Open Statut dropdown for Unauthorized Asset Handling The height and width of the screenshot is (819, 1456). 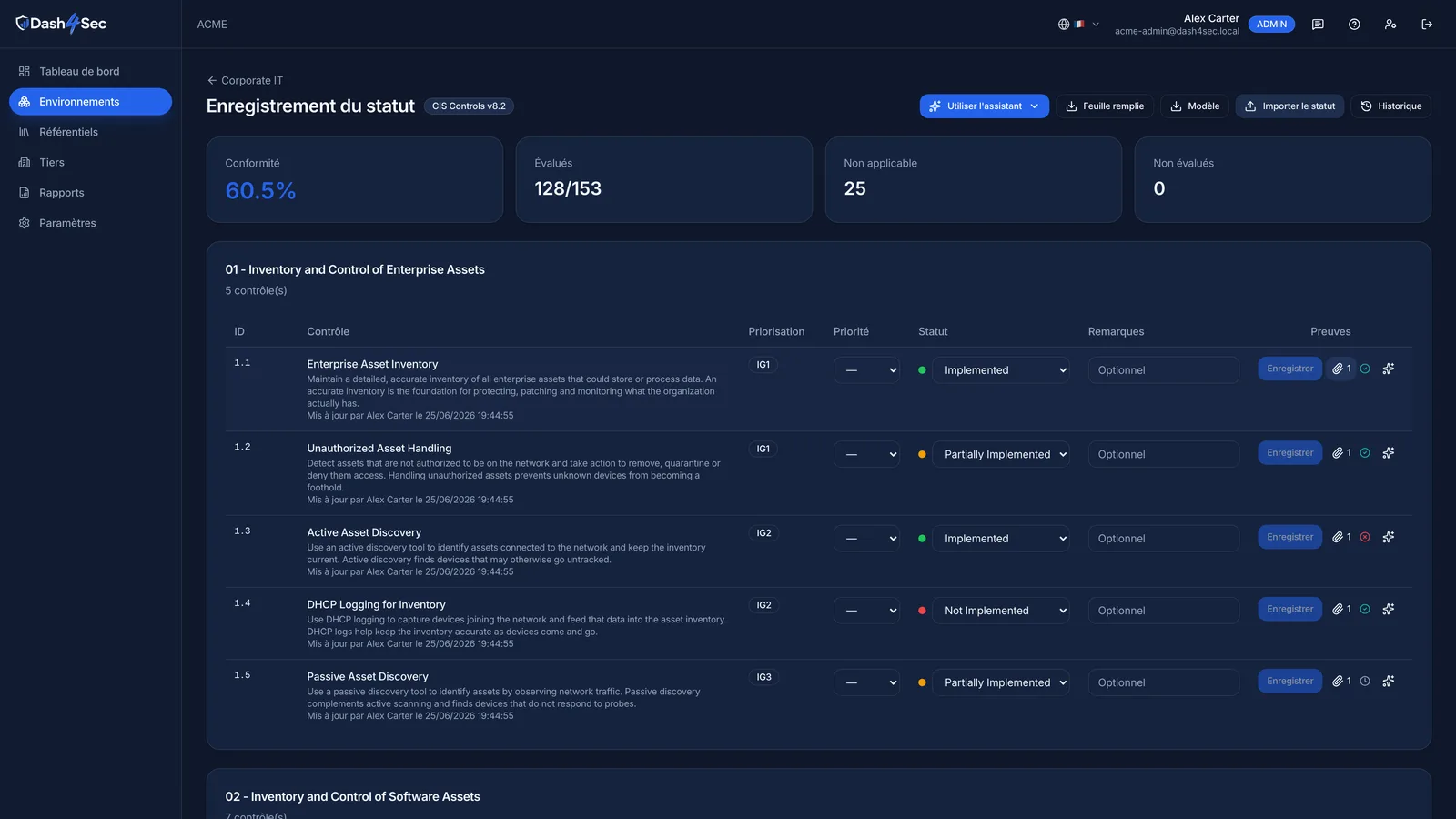tap(1001, 454)
